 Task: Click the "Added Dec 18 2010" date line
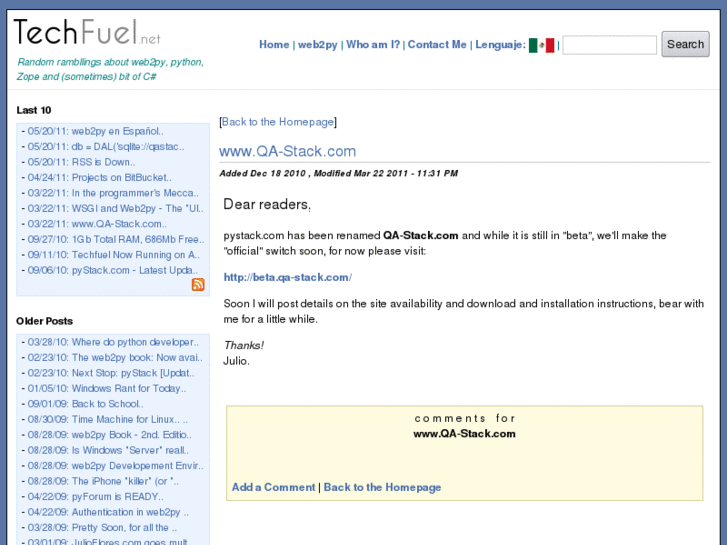(338, 173)
